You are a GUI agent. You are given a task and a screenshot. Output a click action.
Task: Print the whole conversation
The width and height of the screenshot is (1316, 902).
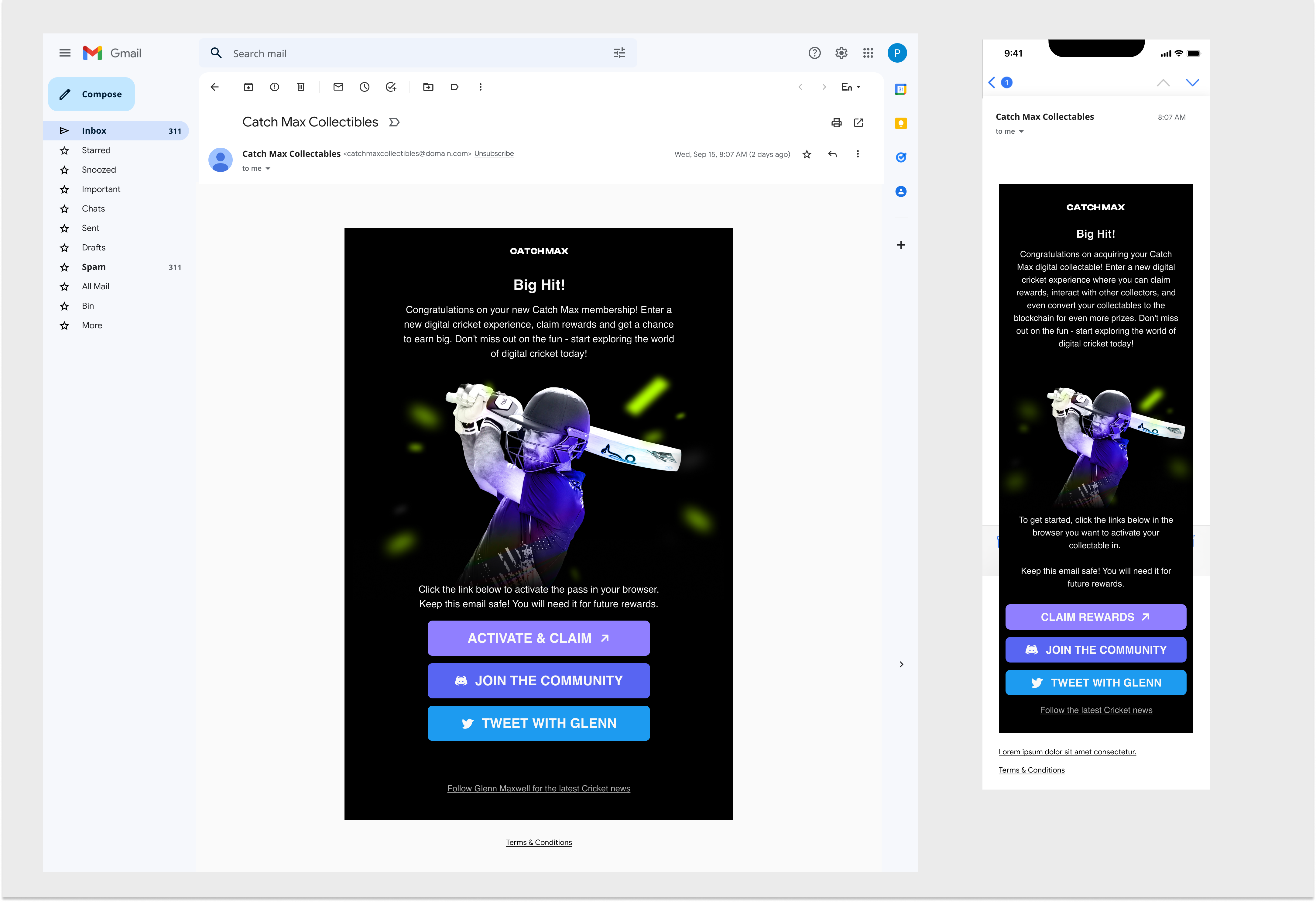point(836,123)
